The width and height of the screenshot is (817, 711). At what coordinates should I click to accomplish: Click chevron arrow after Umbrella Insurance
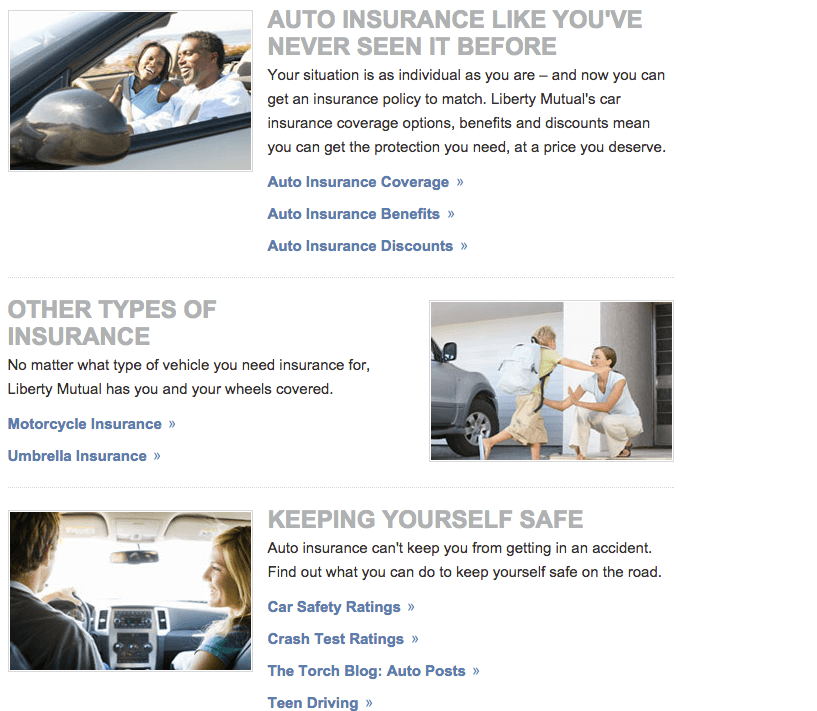(x=157, y=456)
